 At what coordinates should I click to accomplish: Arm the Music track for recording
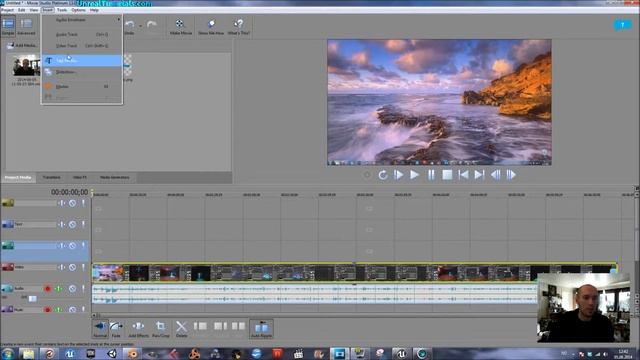click(47, 310)
